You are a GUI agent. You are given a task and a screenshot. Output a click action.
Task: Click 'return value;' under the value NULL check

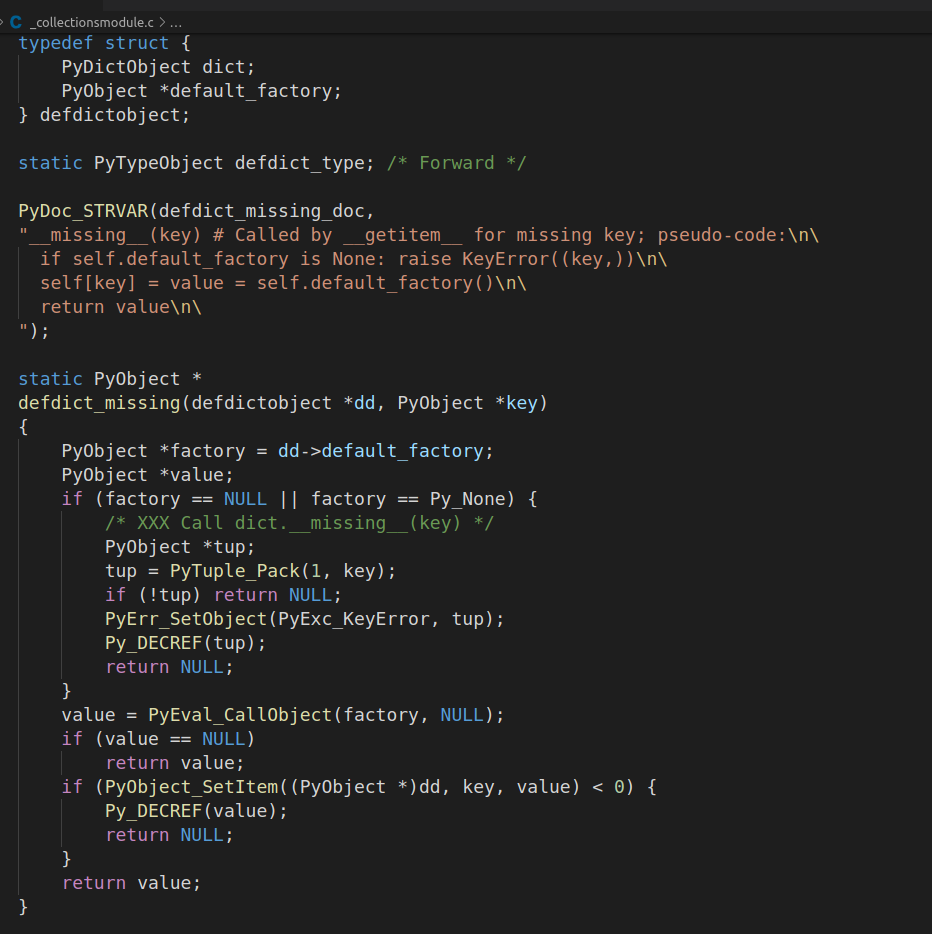click(x=174, y=763)
